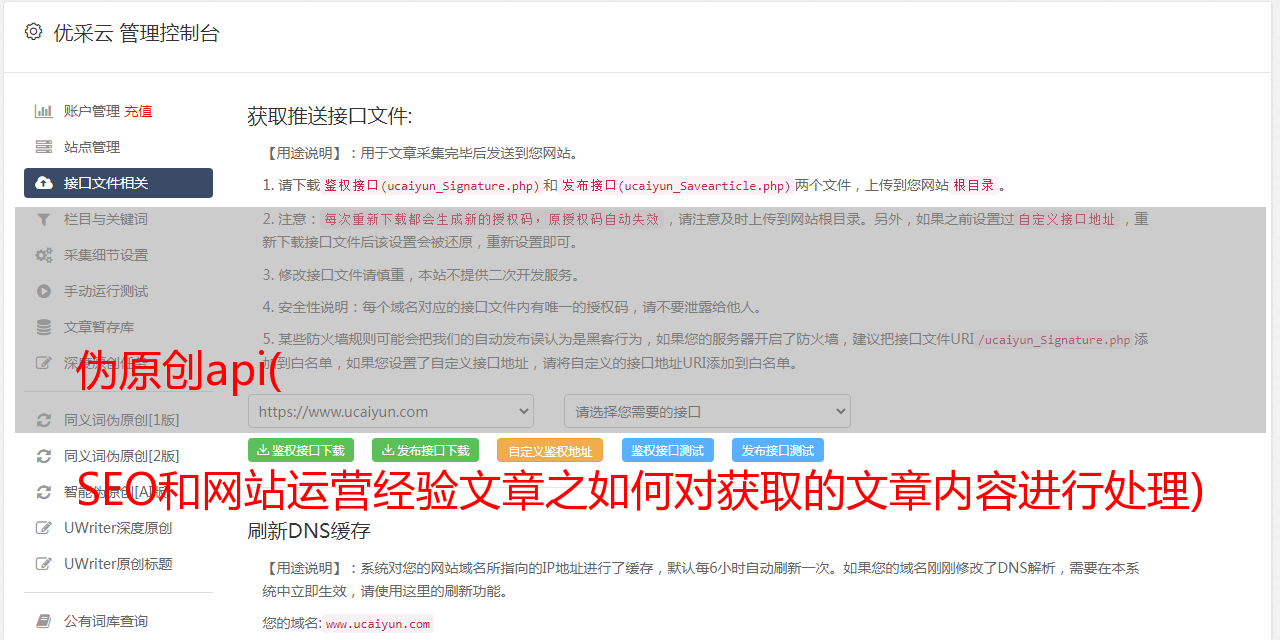The image size is (1280, 640).
Task: Click the green 鉴权接口下载 button
Action: point(301,450)
